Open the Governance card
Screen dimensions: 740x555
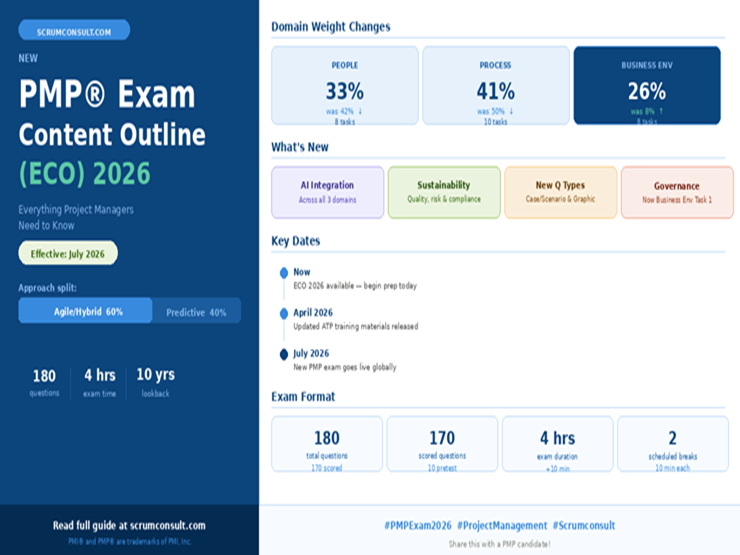click(677, 192)
